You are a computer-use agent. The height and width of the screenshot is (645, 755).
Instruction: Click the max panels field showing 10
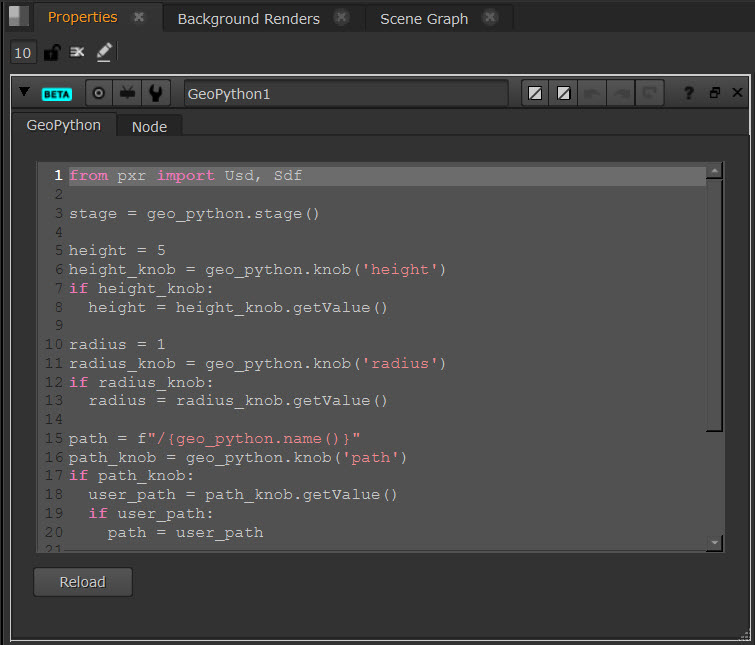coord(23,52)
